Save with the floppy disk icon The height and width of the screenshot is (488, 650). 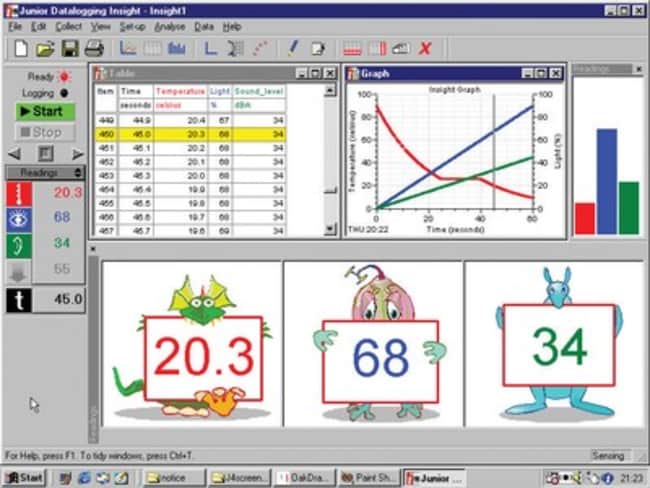click(69, 47)
